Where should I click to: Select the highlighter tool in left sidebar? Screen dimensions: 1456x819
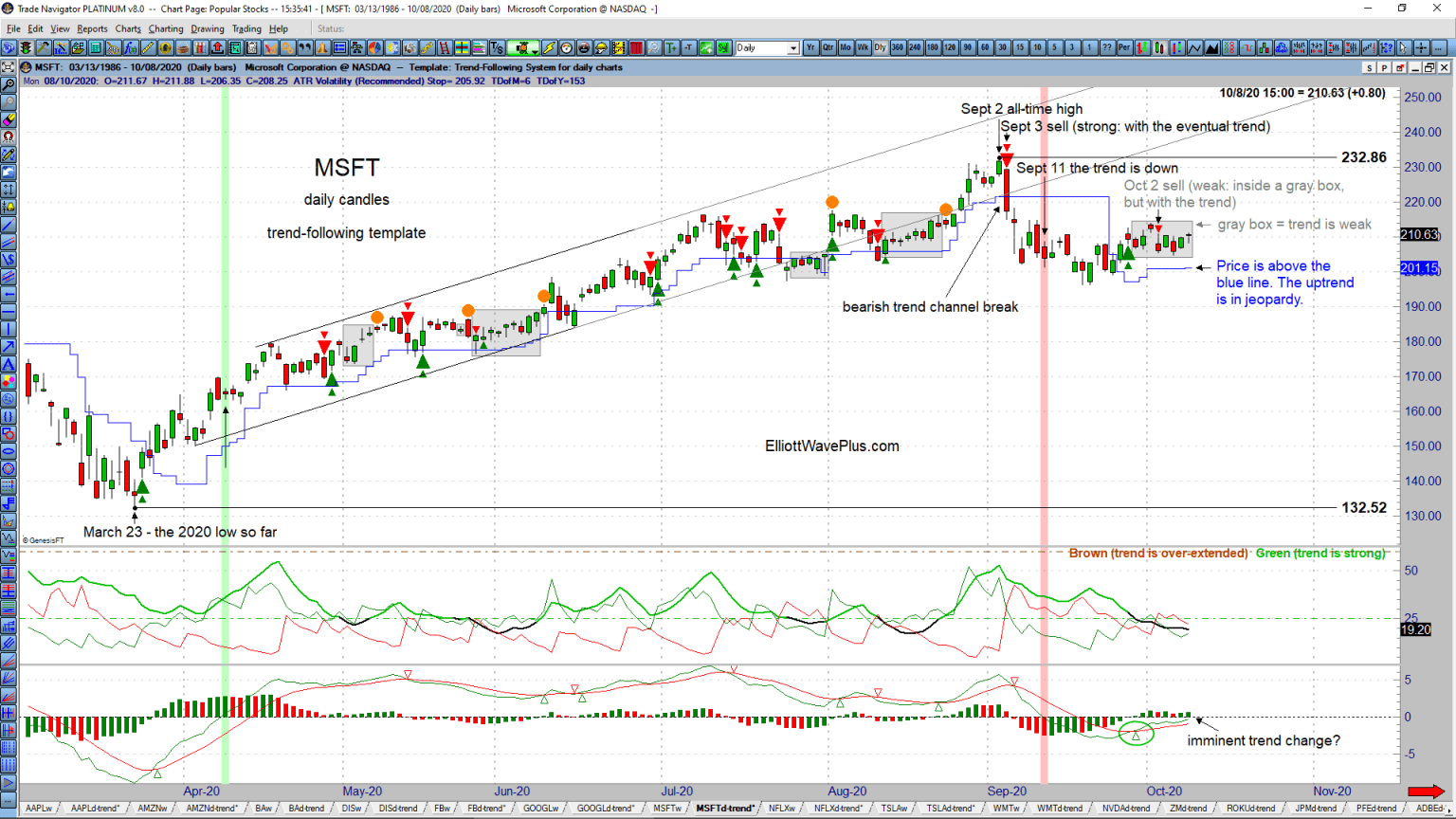point(9,119)
